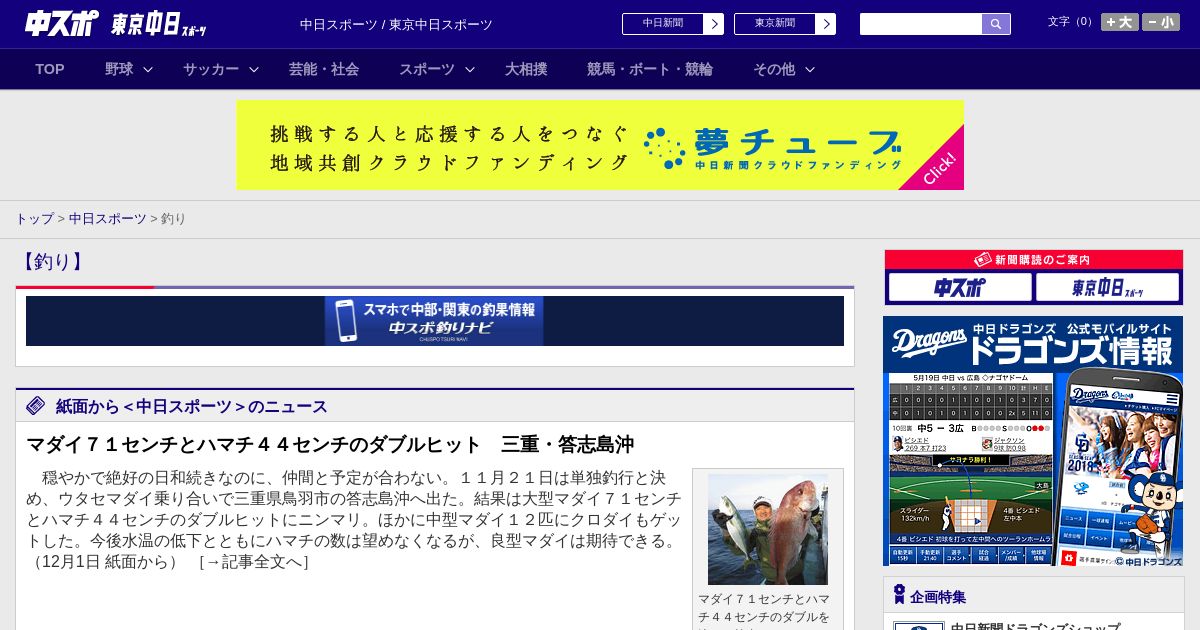The height and width of the screenshot is (630, 1200).
Task: Open the 大相撲 menu item
Action: (x=526, y=69)
